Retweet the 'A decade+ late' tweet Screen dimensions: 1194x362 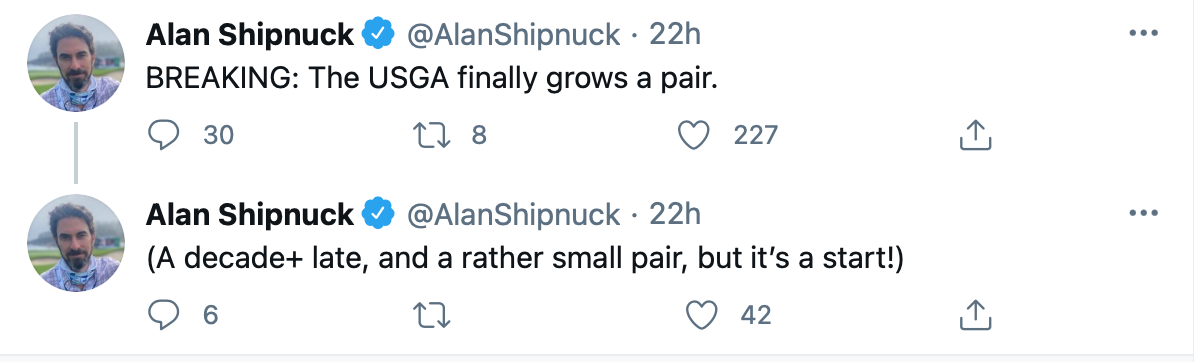(x=430, y=316)
